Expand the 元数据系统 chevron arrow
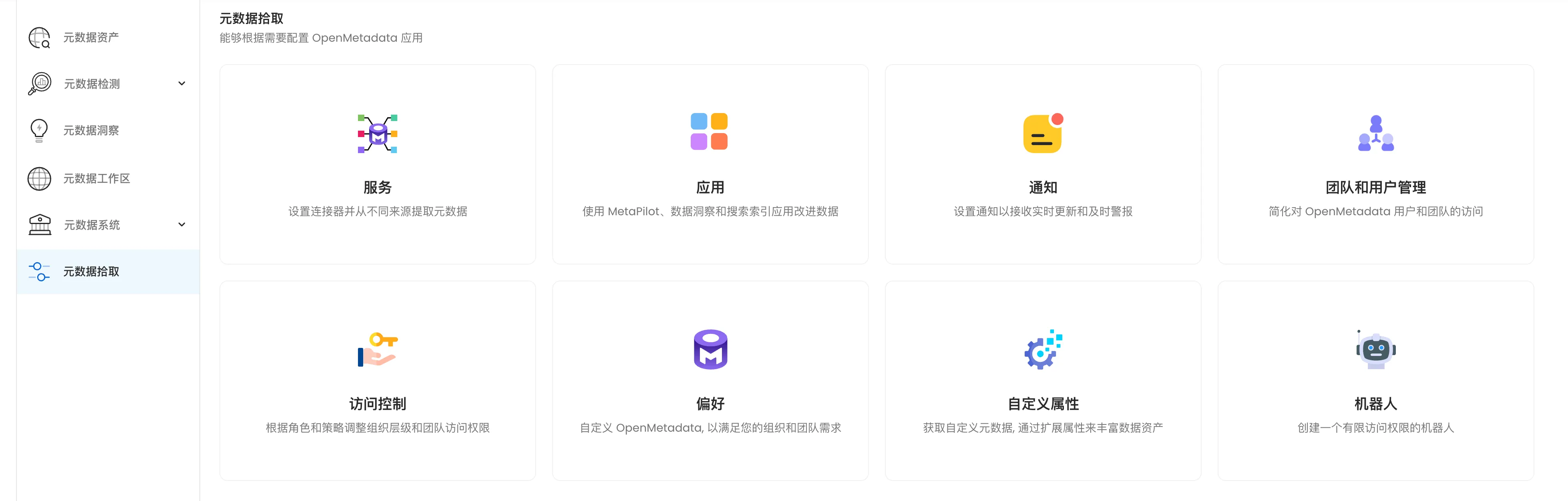The width and height of the screenshot is (1568, 501). (x=181, y=224)
